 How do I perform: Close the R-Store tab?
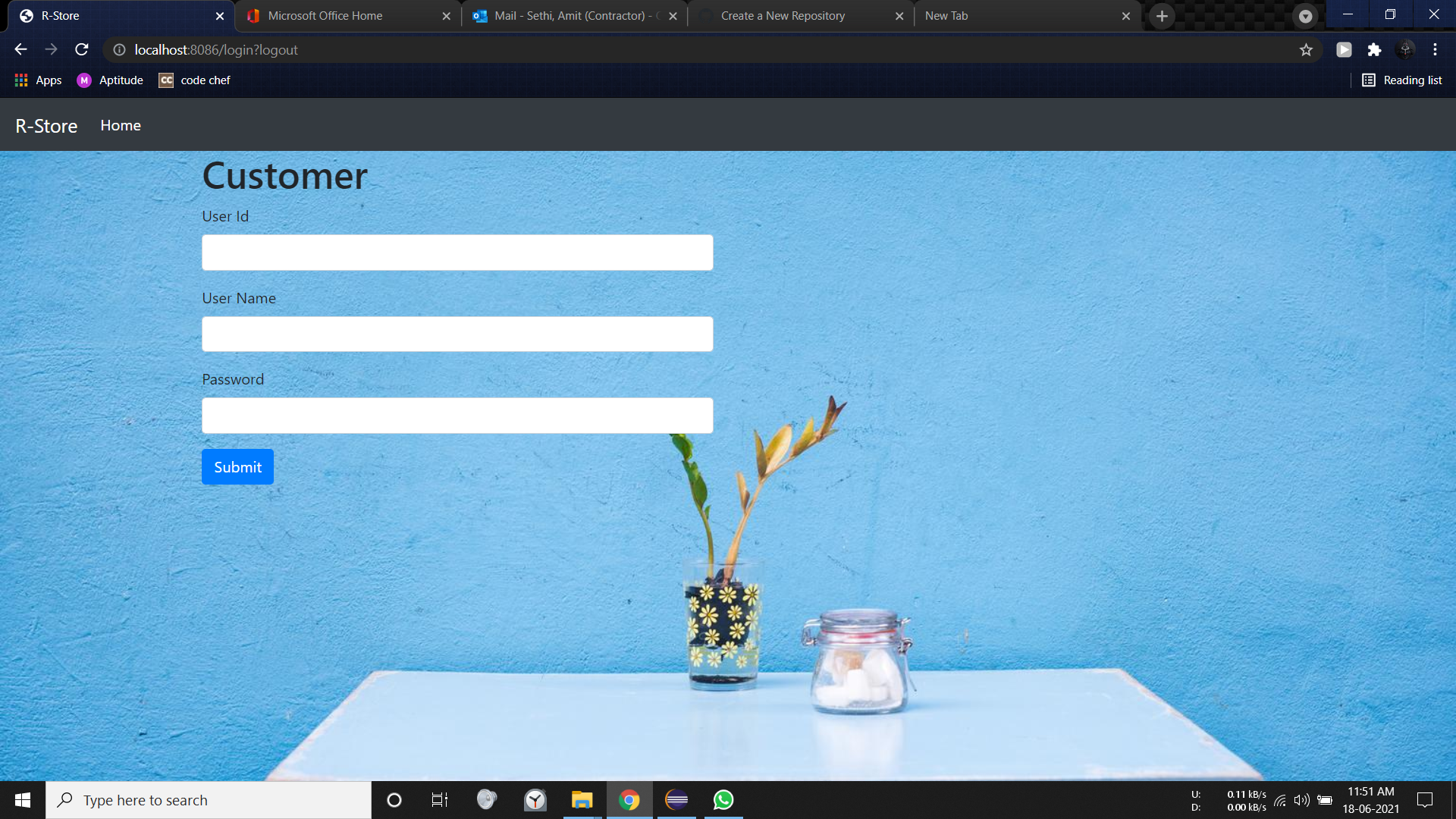point(220,16)
